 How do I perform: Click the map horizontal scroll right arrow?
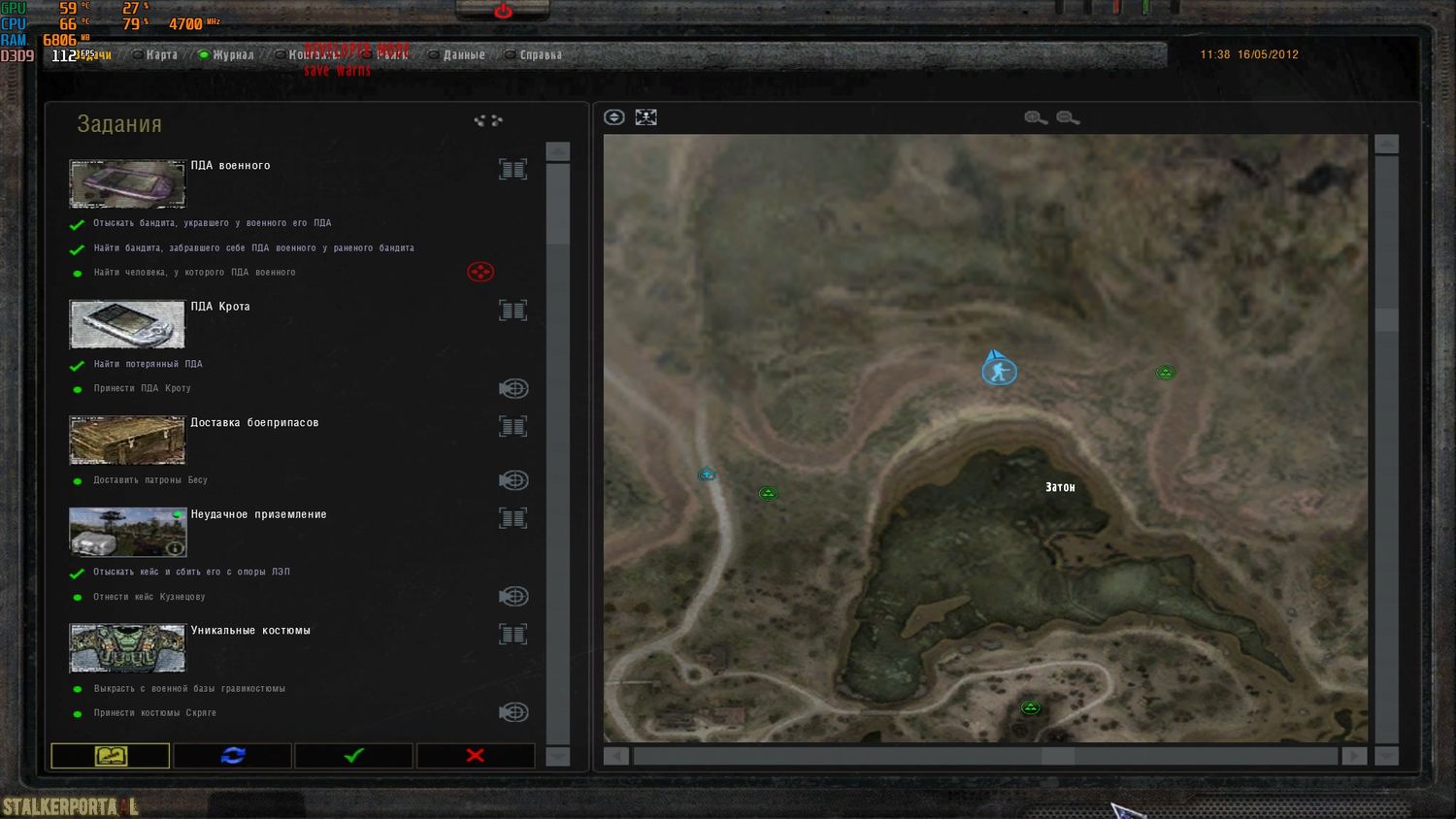click(x=1354, y=756)
